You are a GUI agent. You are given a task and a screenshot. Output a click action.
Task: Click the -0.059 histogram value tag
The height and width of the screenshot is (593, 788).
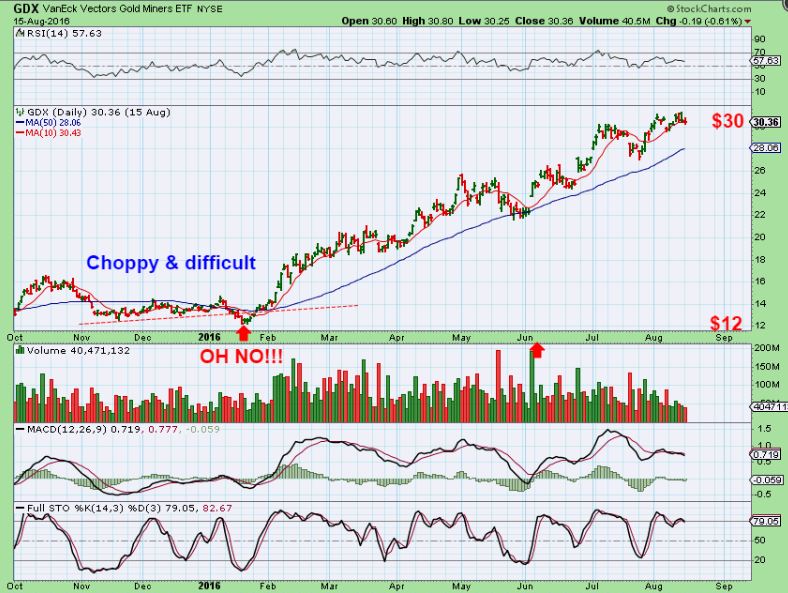tap(766, 480)
